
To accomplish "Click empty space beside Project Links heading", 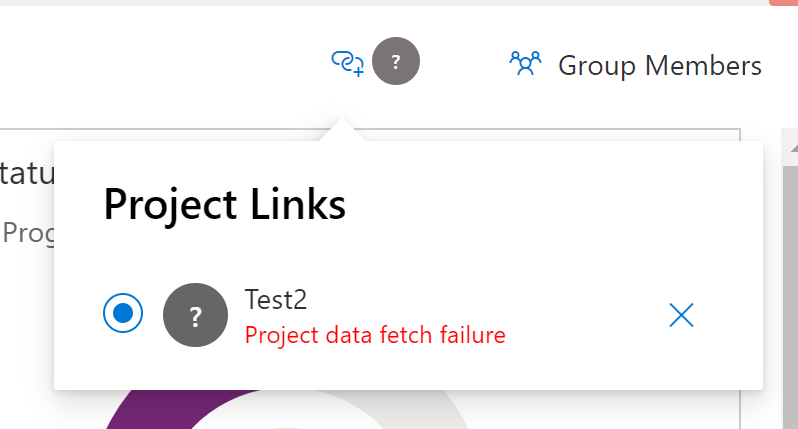I will pyautogui.click(x=550, y=205).
